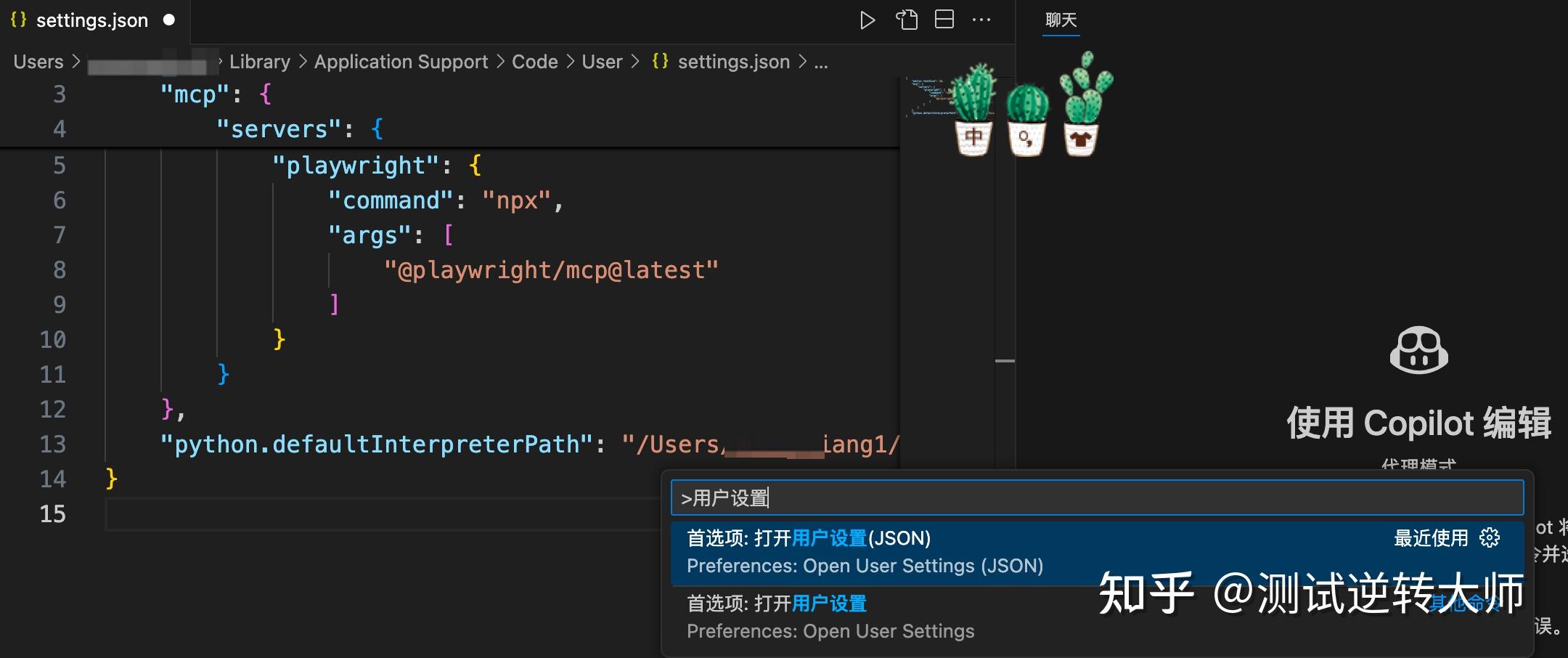Click the Run play icon in editor toolbar

pyautogui.click(x=867, y=20)
